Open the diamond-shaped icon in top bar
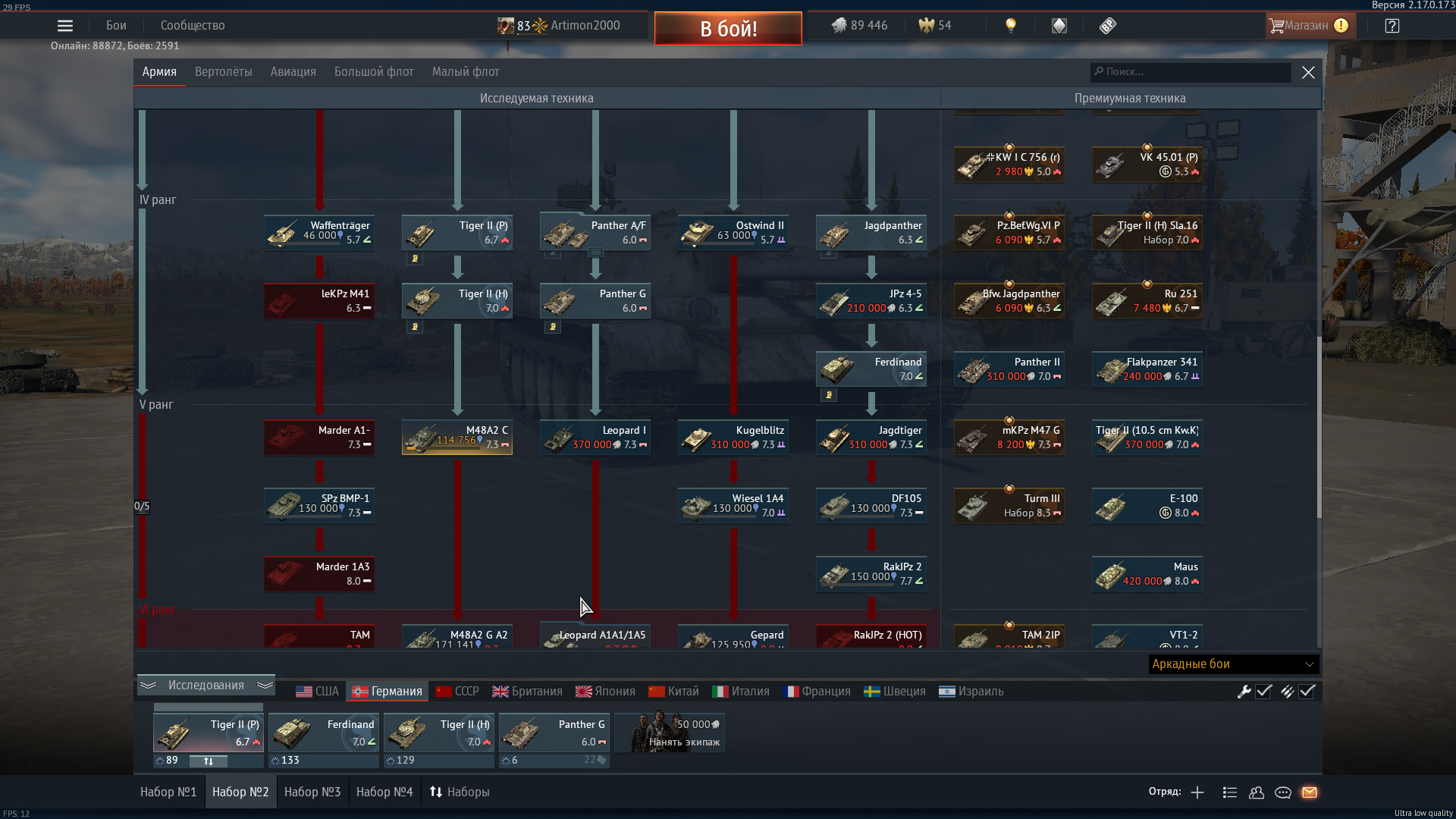 click(1059, 26)
